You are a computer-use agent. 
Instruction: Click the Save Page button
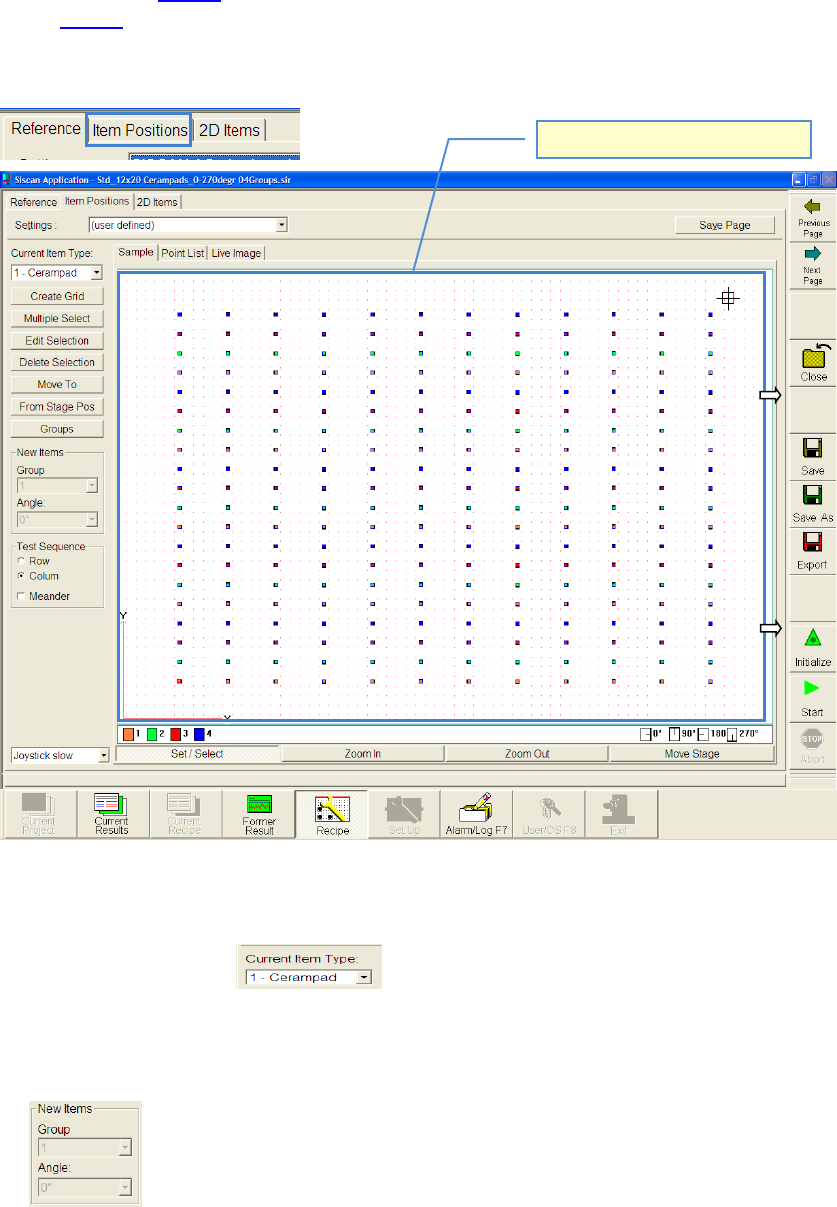point(725,225)
